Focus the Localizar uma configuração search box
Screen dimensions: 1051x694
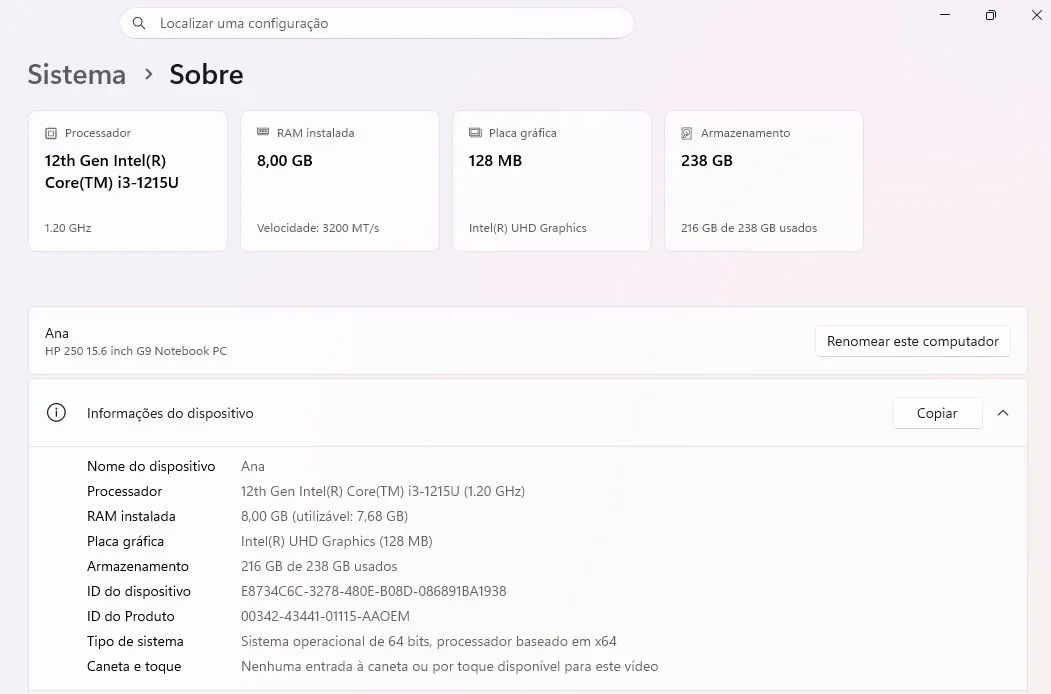[x=377, y=23]
